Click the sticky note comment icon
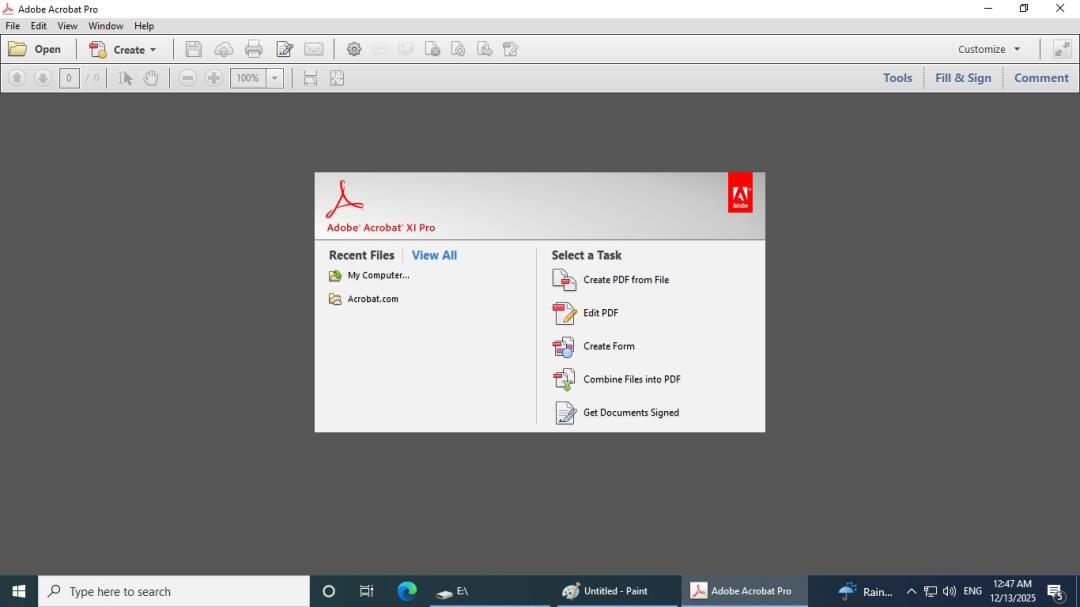The width and height of the screenshot is (1080, 607). coord(379,49)
